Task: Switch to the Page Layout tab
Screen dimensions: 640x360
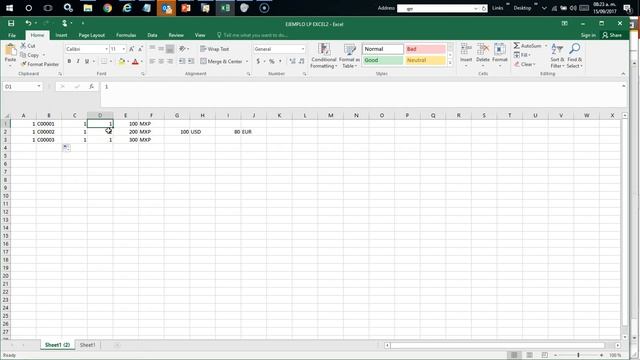Action: click(91, 36)
